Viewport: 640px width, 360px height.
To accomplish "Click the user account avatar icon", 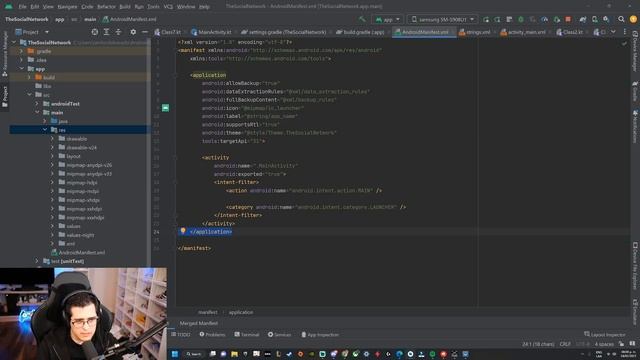I will (633, 19).
